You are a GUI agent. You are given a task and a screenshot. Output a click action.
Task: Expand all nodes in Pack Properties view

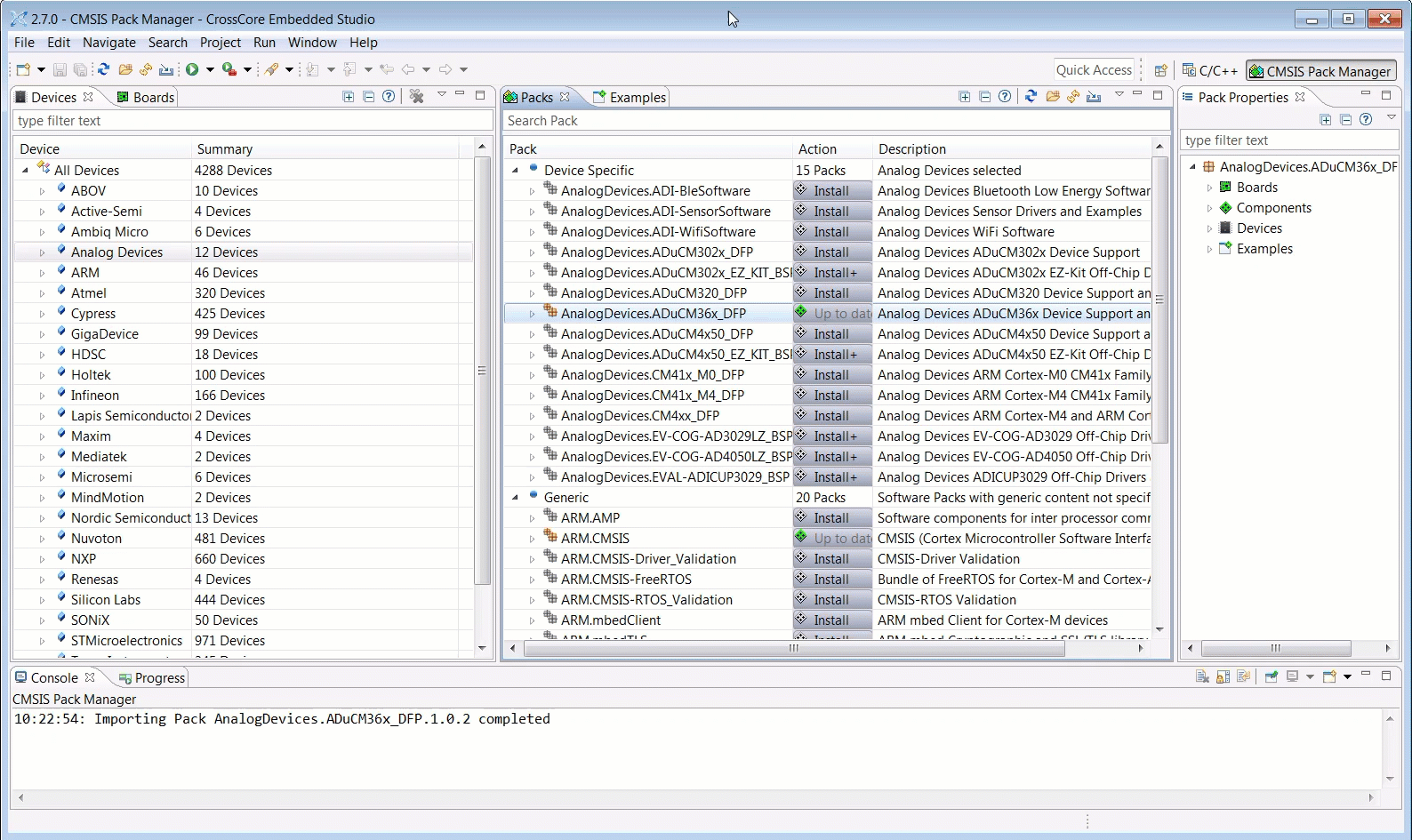click(1326, 120)
